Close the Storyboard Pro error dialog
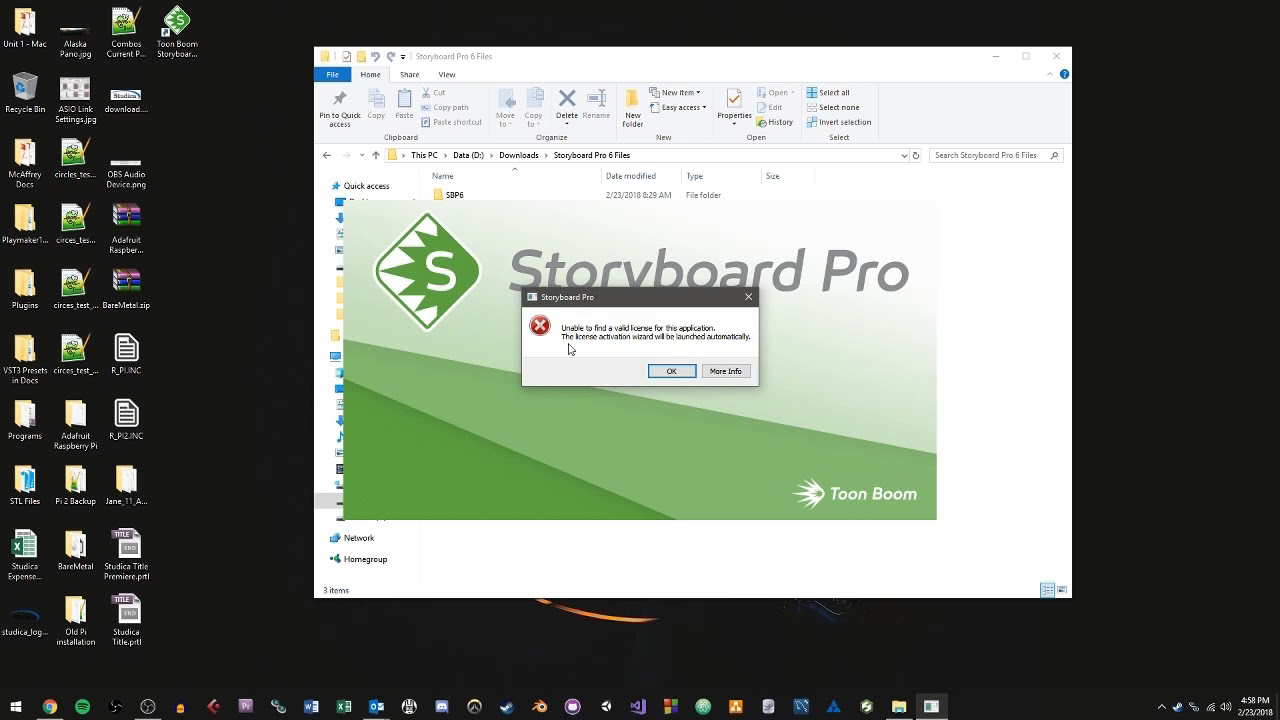 [x=748, y=297]
